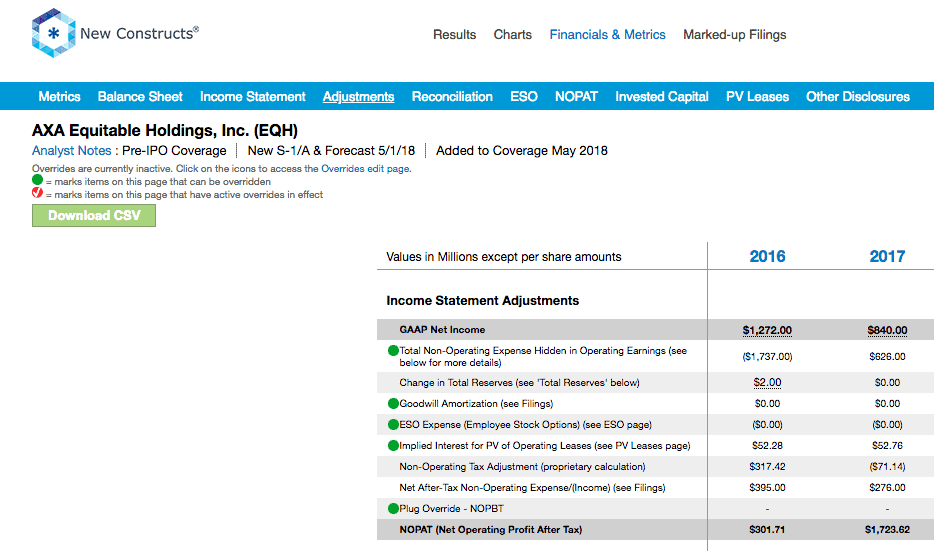Switch to the Income Statement tab
This screenshot has width=934, height=551.
pos(253,96)
